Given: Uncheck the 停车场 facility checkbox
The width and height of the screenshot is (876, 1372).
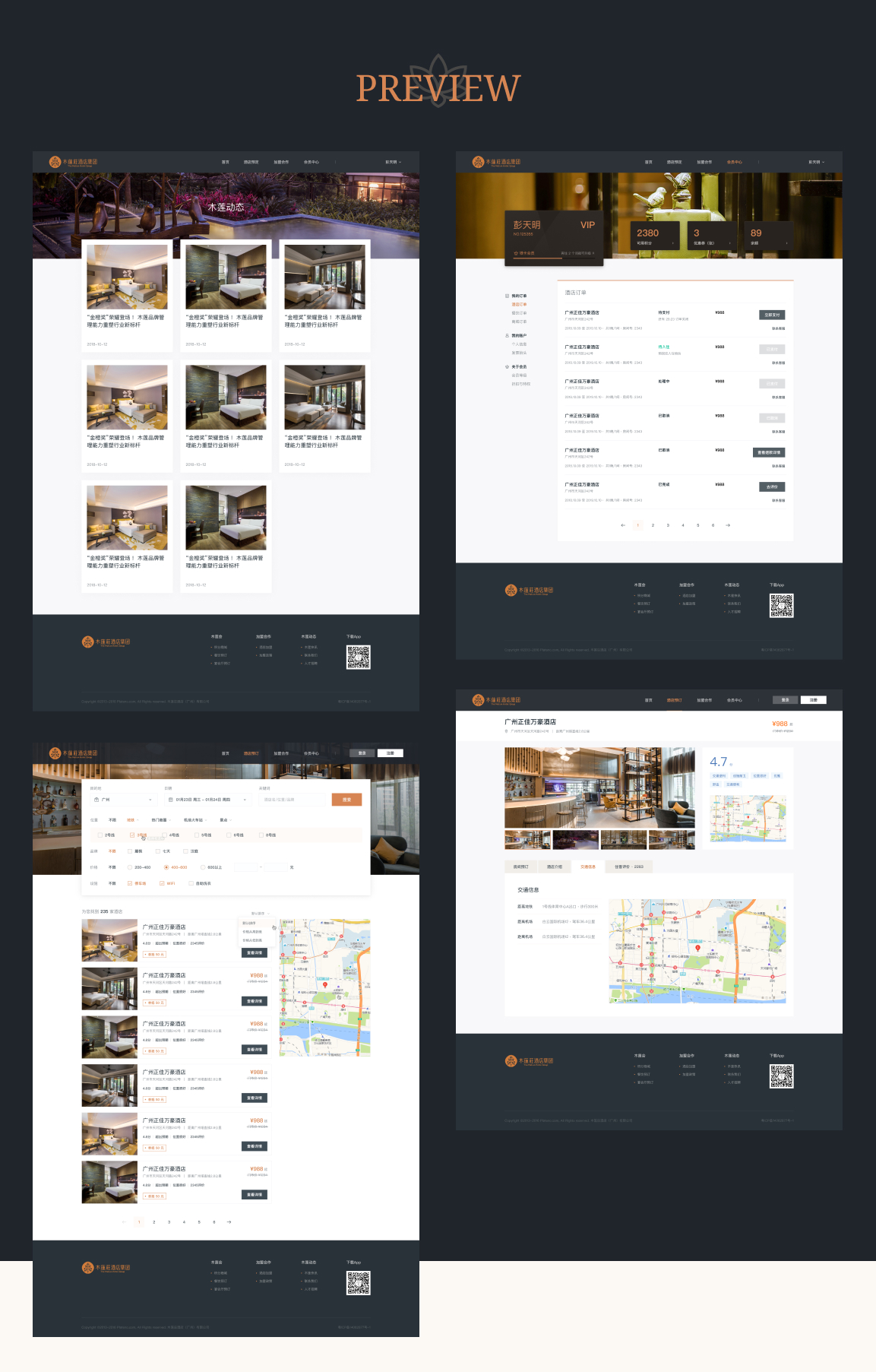Looking at the screenshot, I should pos(130,883).
